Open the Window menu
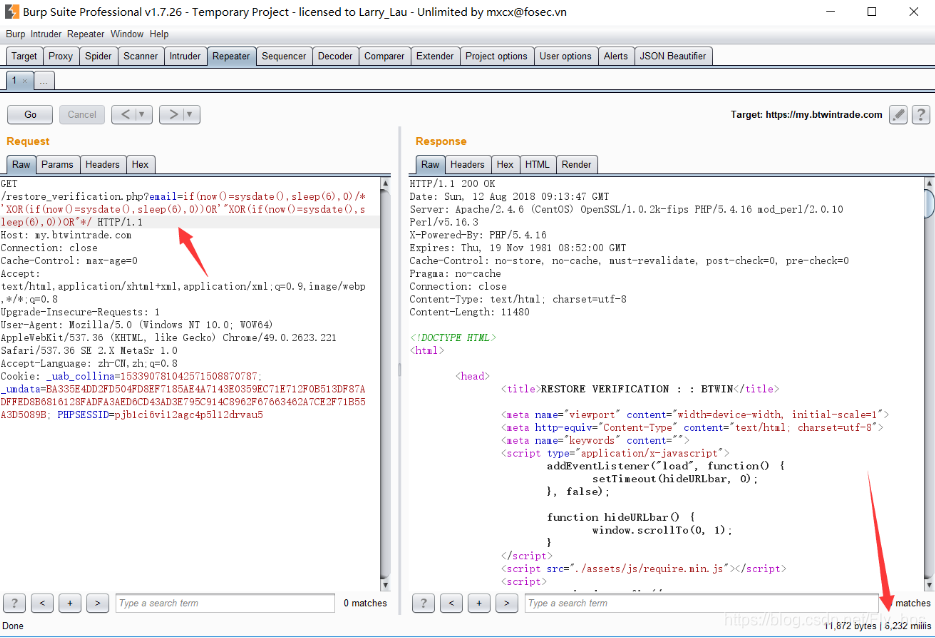Image resolution: width=935 pixels, height=638 pixels. pos(126,34)
